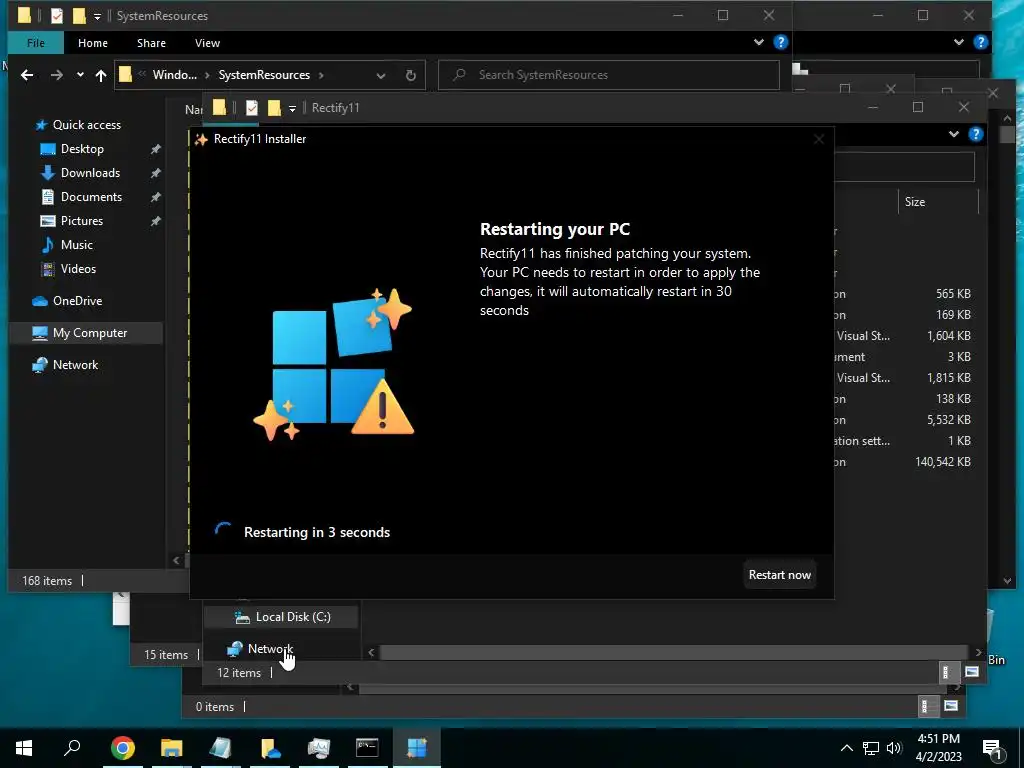This screenshot has height=768, width=1024.
Task: Click the Windo... breadcrumb segment
Action: coord(174,75)
